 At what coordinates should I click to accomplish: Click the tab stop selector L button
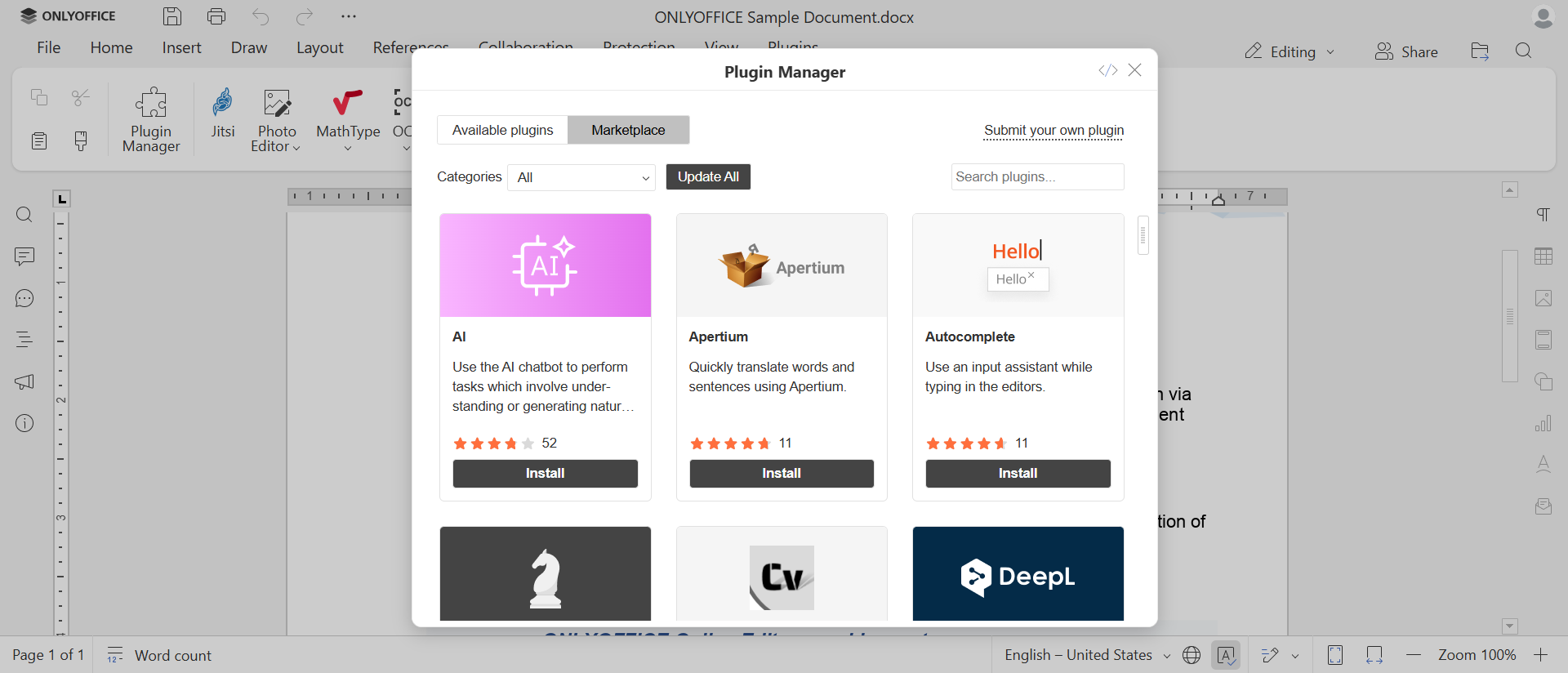coord(62,198)
